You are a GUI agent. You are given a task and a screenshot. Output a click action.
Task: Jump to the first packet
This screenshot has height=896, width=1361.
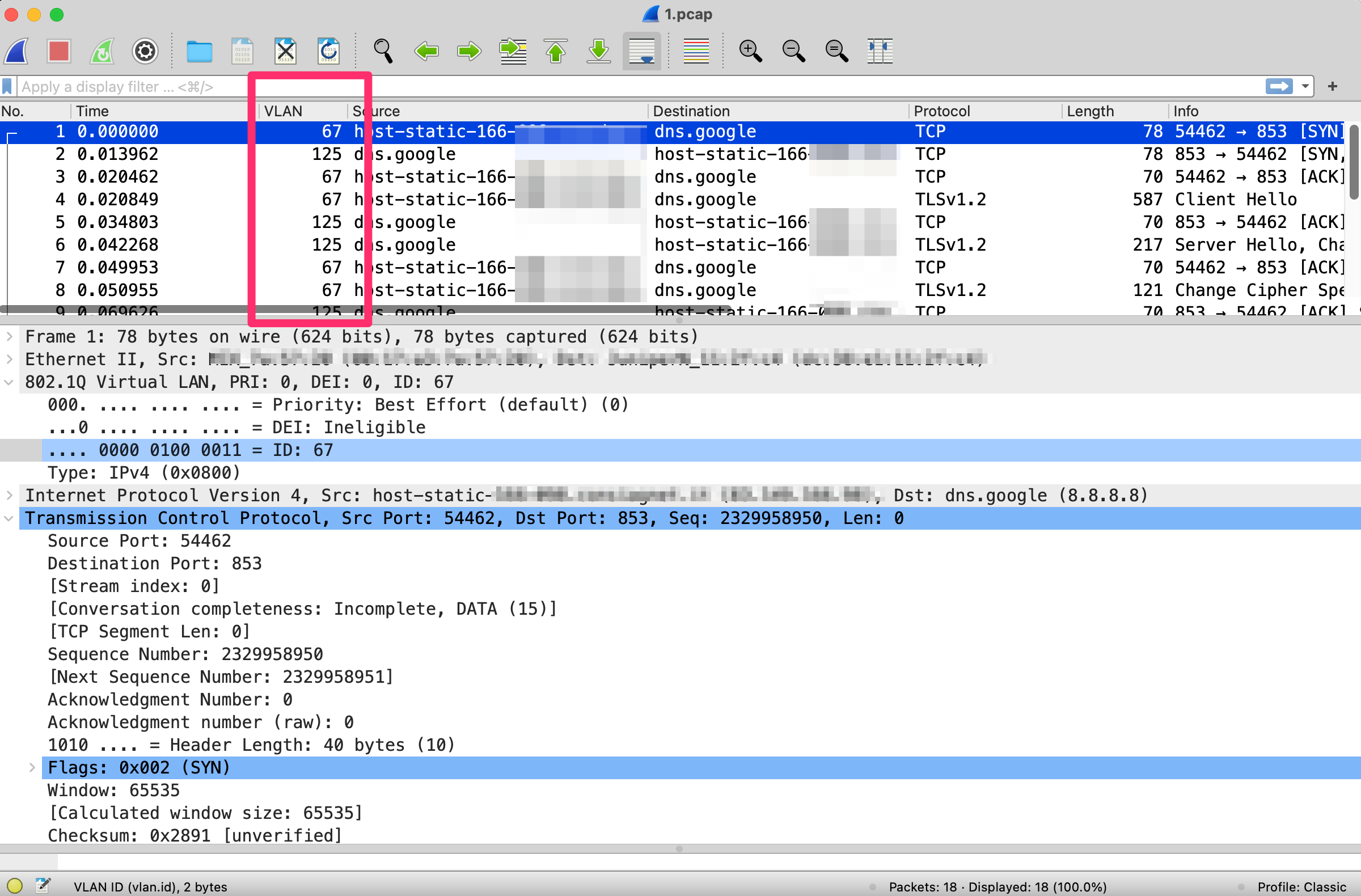[x=556, y=52]
